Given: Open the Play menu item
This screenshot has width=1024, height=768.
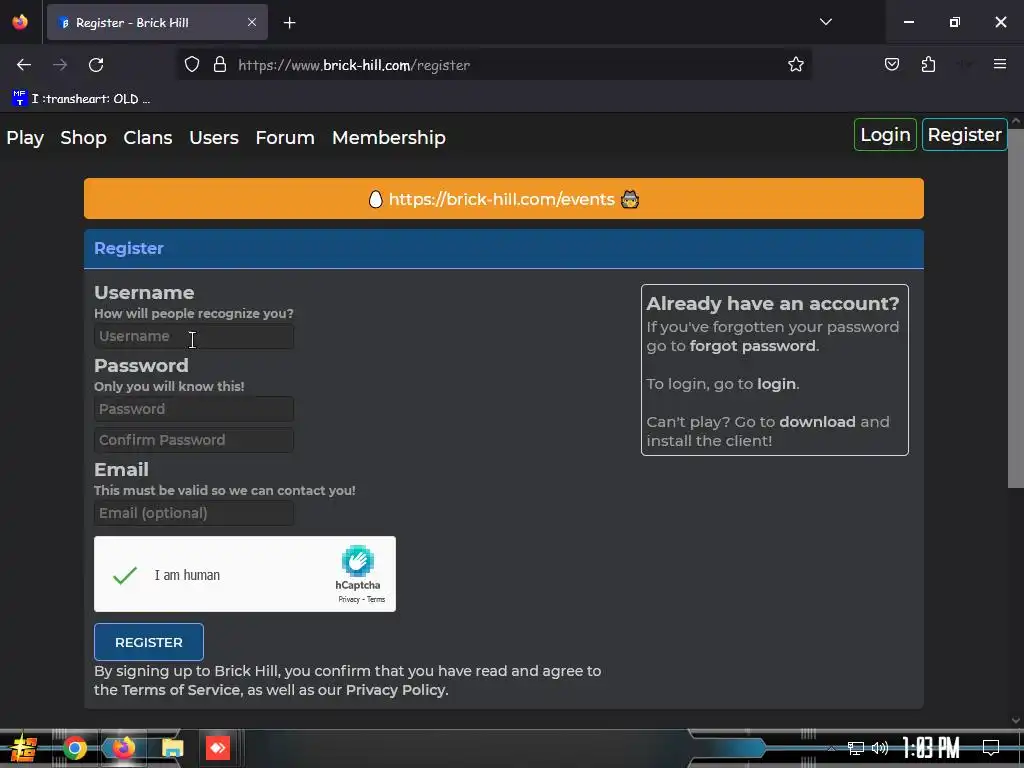Looking at the screenshot, I should point(25,138).
